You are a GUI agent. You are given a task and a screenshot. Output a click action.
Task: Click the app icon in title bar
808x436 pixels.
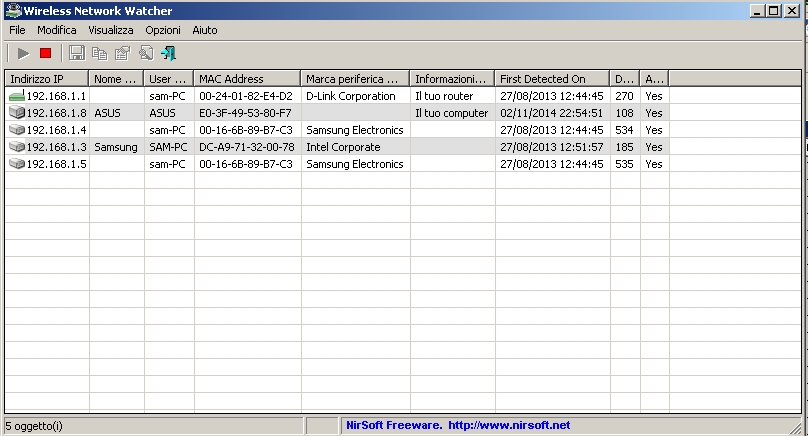(x=11, y=10)
